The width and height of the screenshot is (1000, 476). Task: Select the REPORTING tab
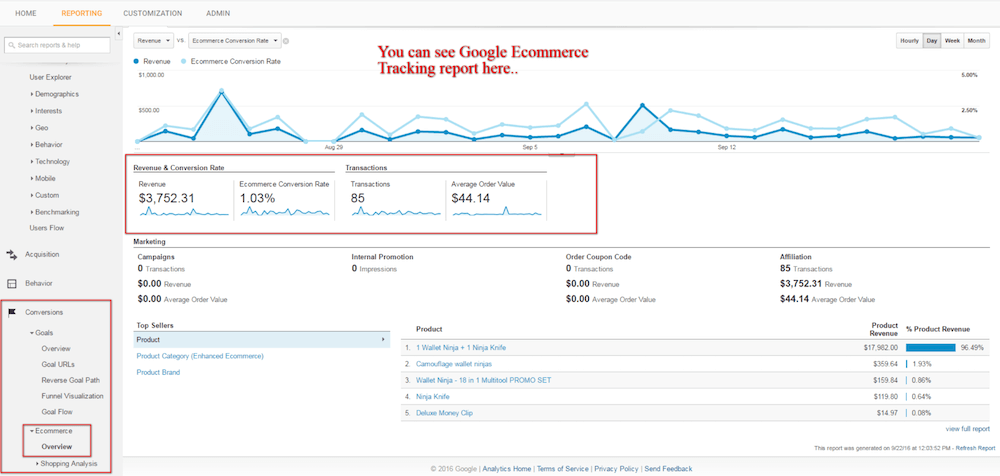coord(82,13)
